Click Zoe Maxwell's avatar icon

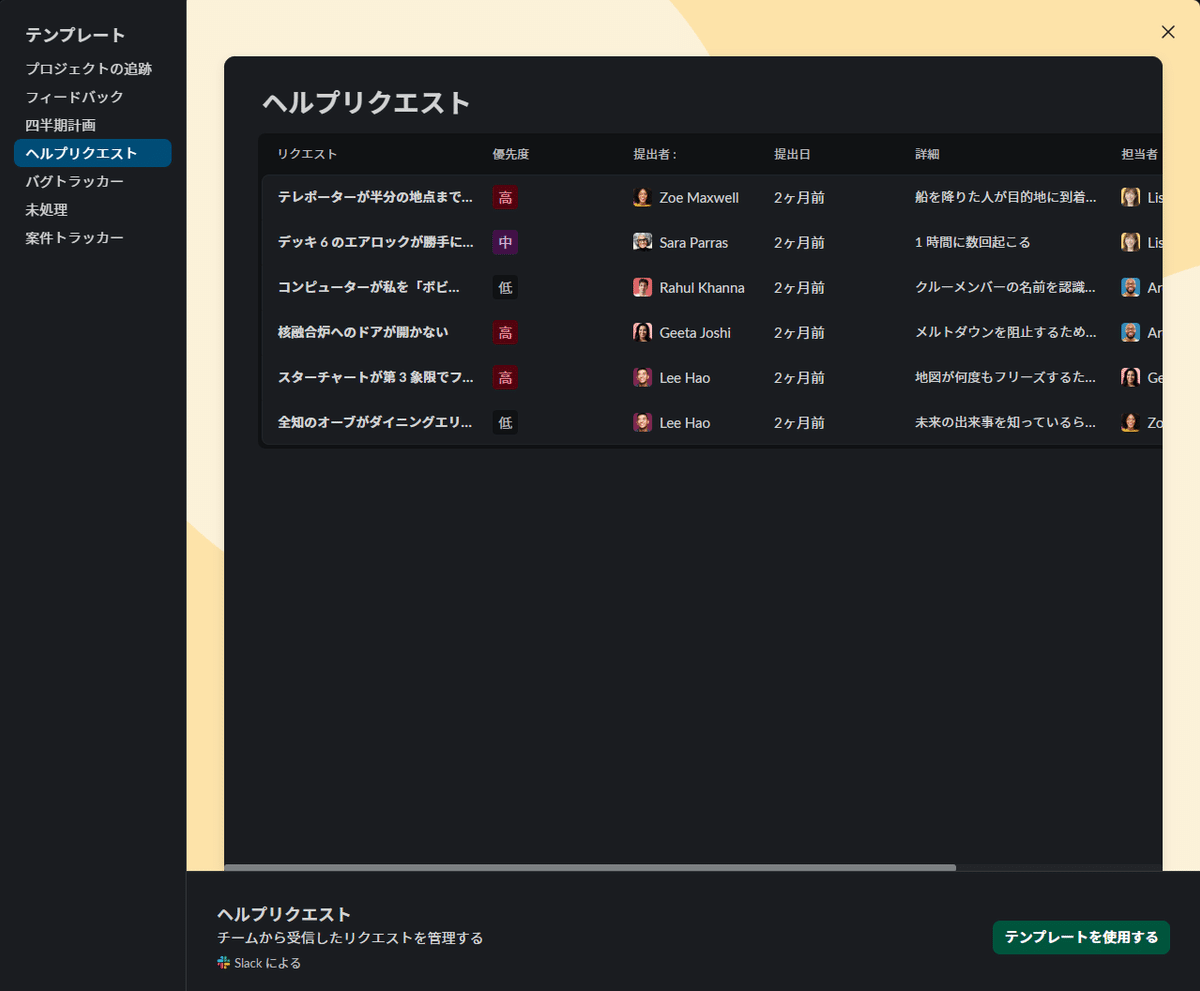(x=642, y=197)
